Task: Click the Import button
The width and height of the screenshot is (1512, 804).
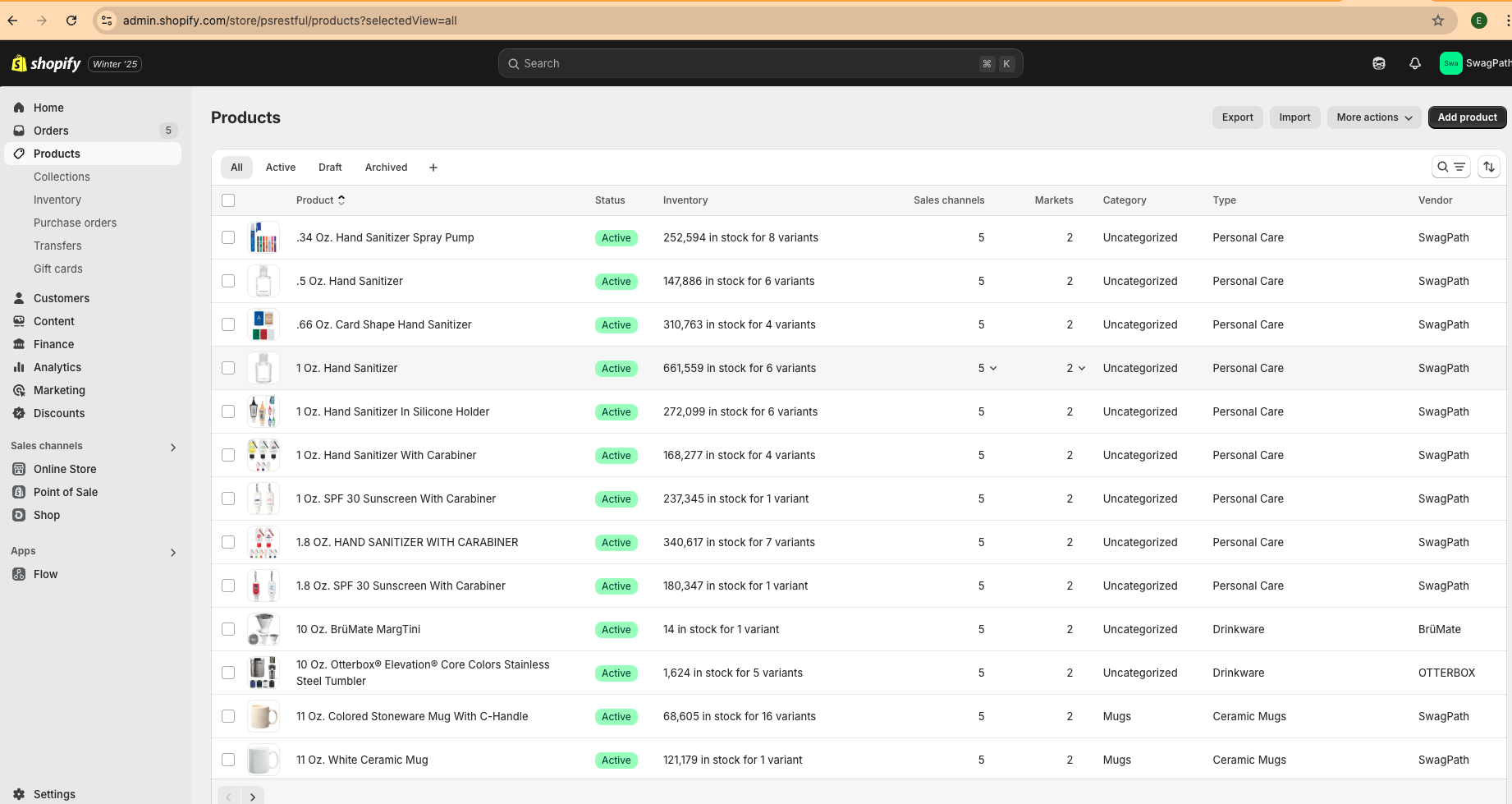Action: click(1295, 117)
